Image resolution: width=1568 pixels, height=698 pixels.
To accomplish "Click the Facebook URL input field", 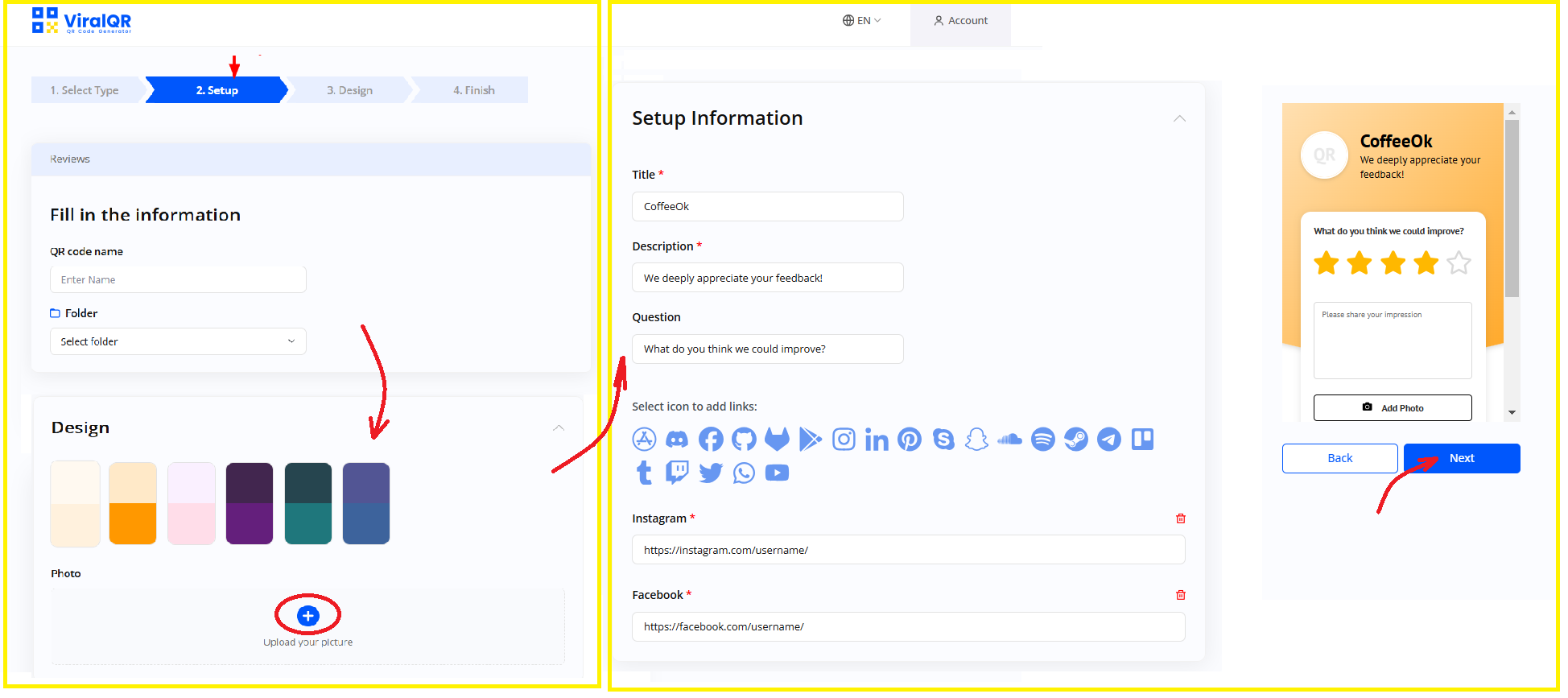I will 909,626.
